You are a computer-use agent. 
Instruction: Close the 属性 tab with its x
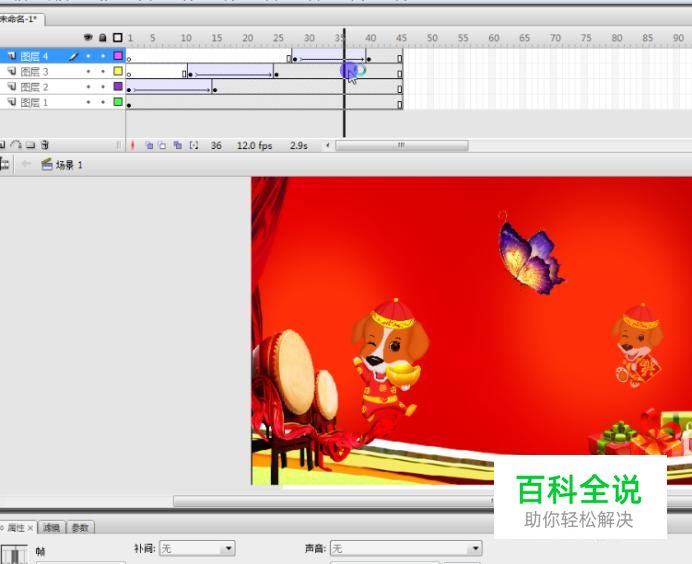(30, 527)
